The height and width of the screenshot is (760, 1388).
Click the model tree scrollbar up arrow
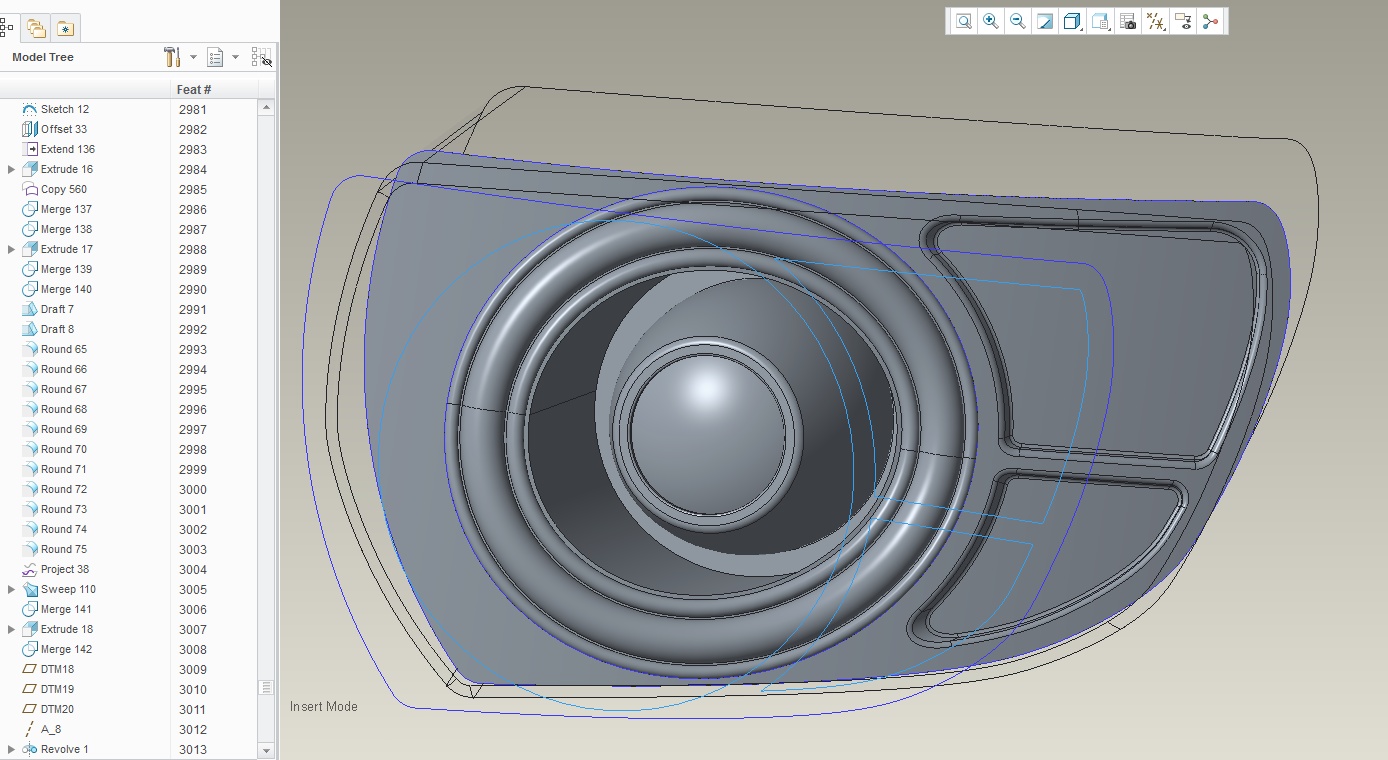coord(266,108)
